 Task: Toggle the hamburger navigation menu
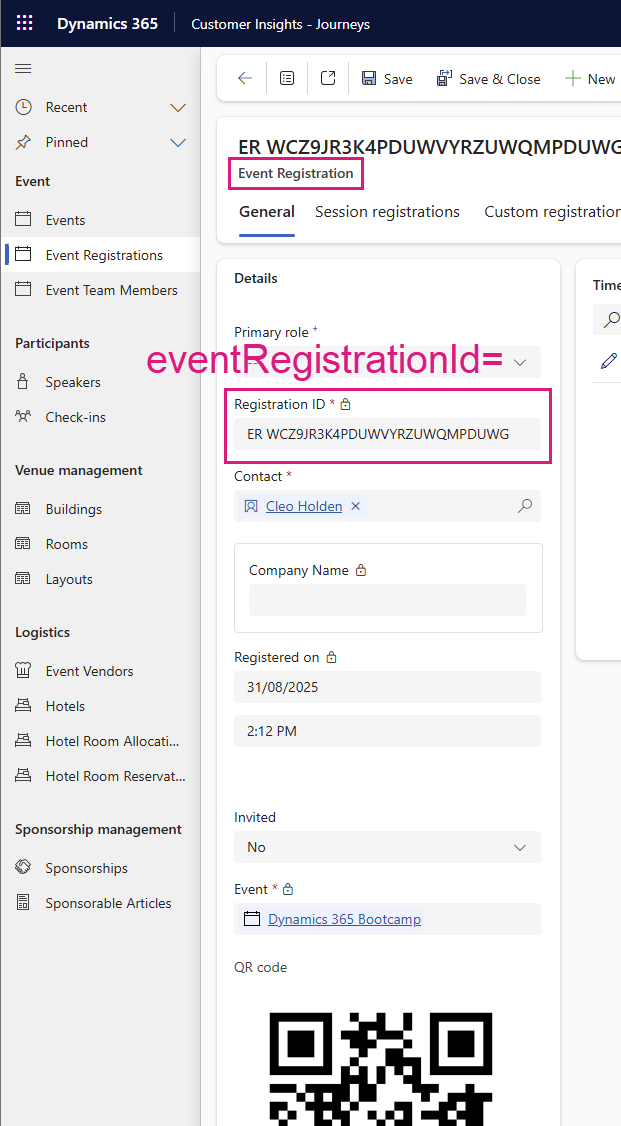(x=23, y=68)
